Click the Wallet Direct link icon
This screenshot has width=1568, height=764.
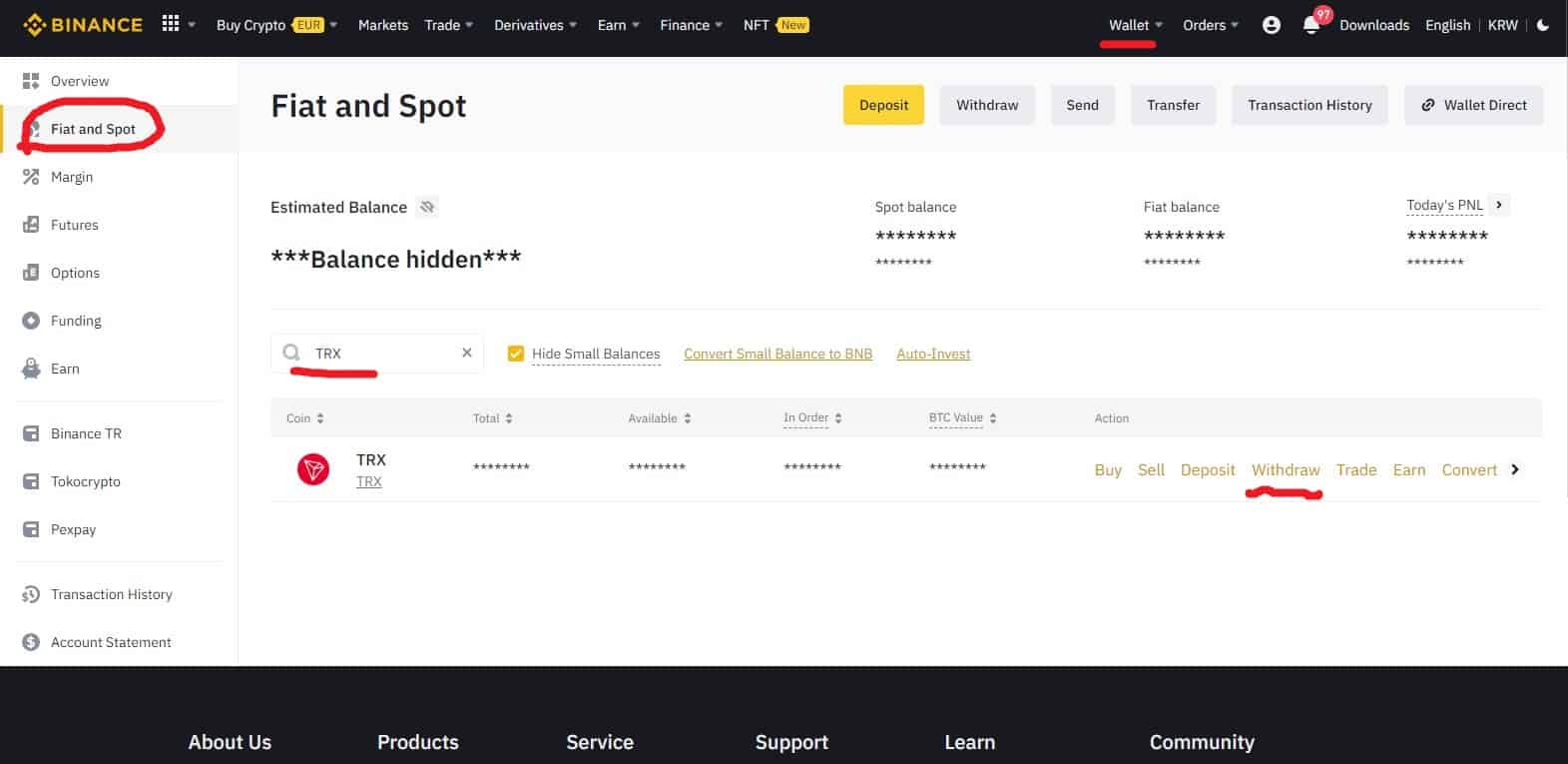click(1428, 105)
